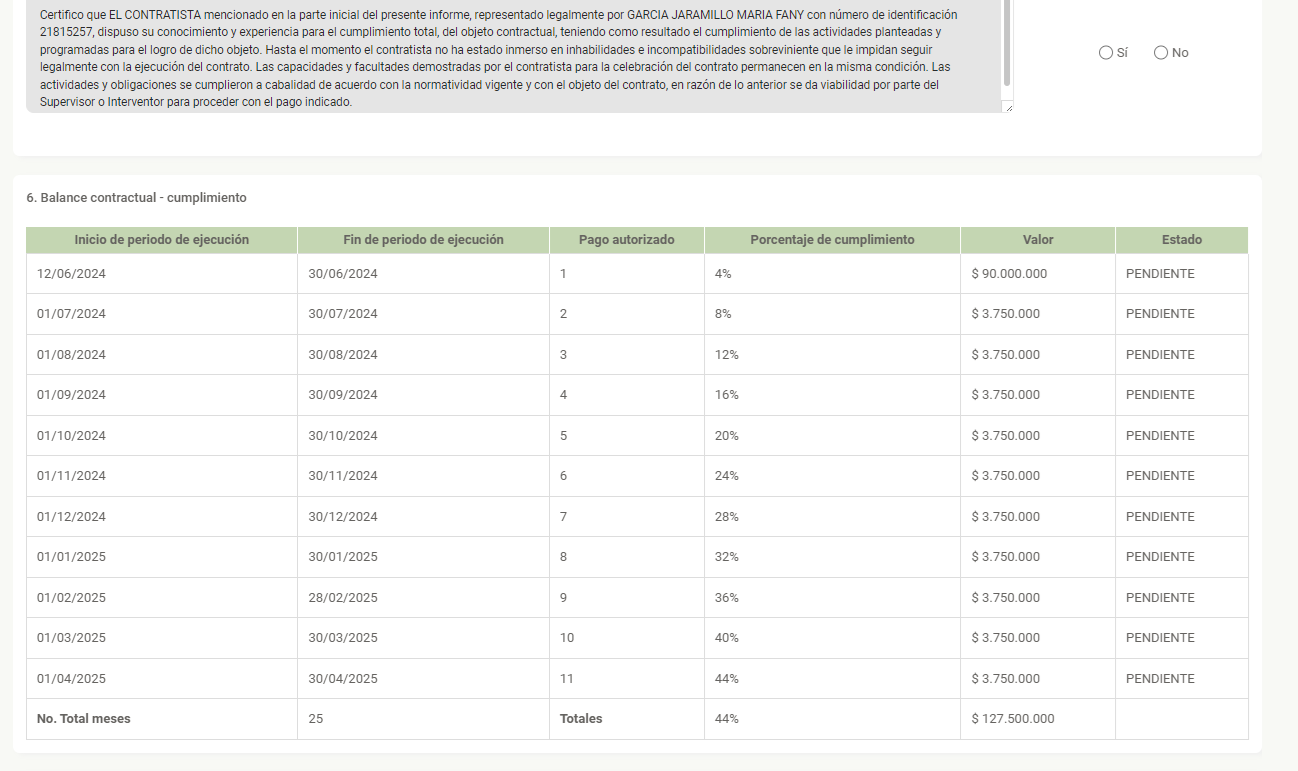Viewport: 1298px width, 771px height.
Task: Click the "16%" compliance percentage cell
Action: click(x=832, y=395)
